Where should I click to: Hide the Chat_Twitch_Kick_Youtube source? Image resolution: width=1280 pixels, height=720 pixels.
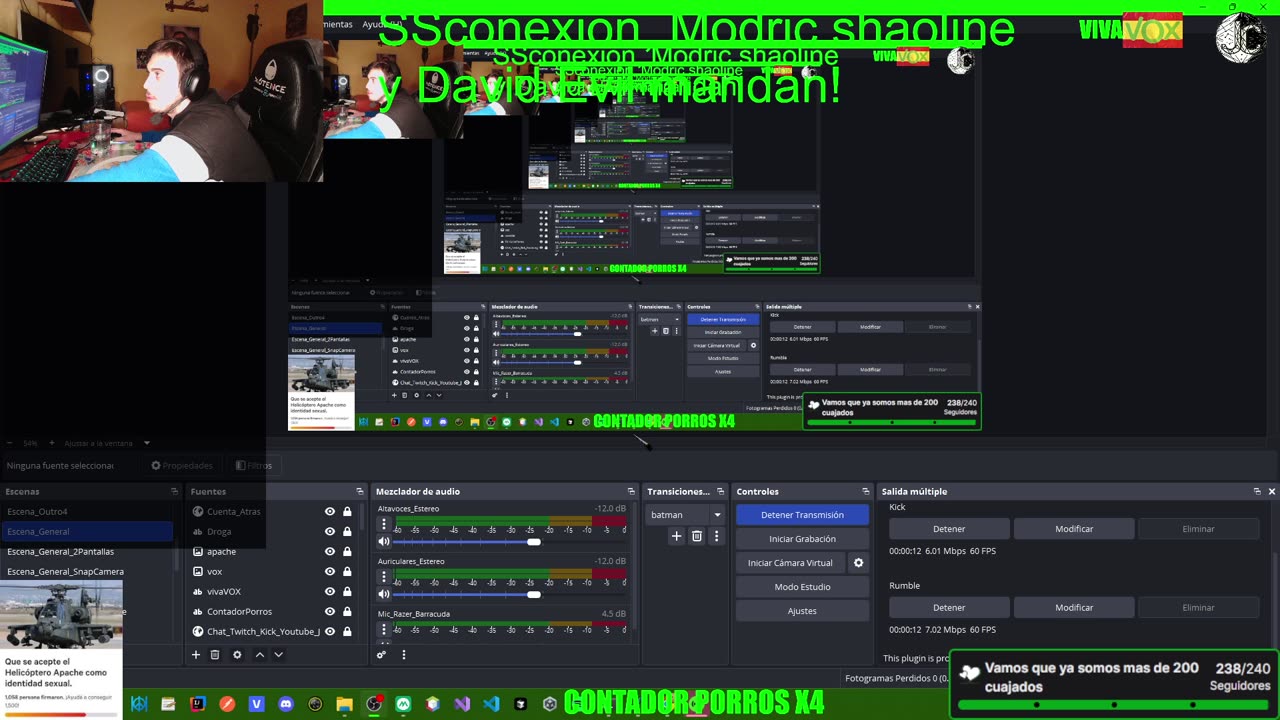pyautogui.click(x=330, y=631)
